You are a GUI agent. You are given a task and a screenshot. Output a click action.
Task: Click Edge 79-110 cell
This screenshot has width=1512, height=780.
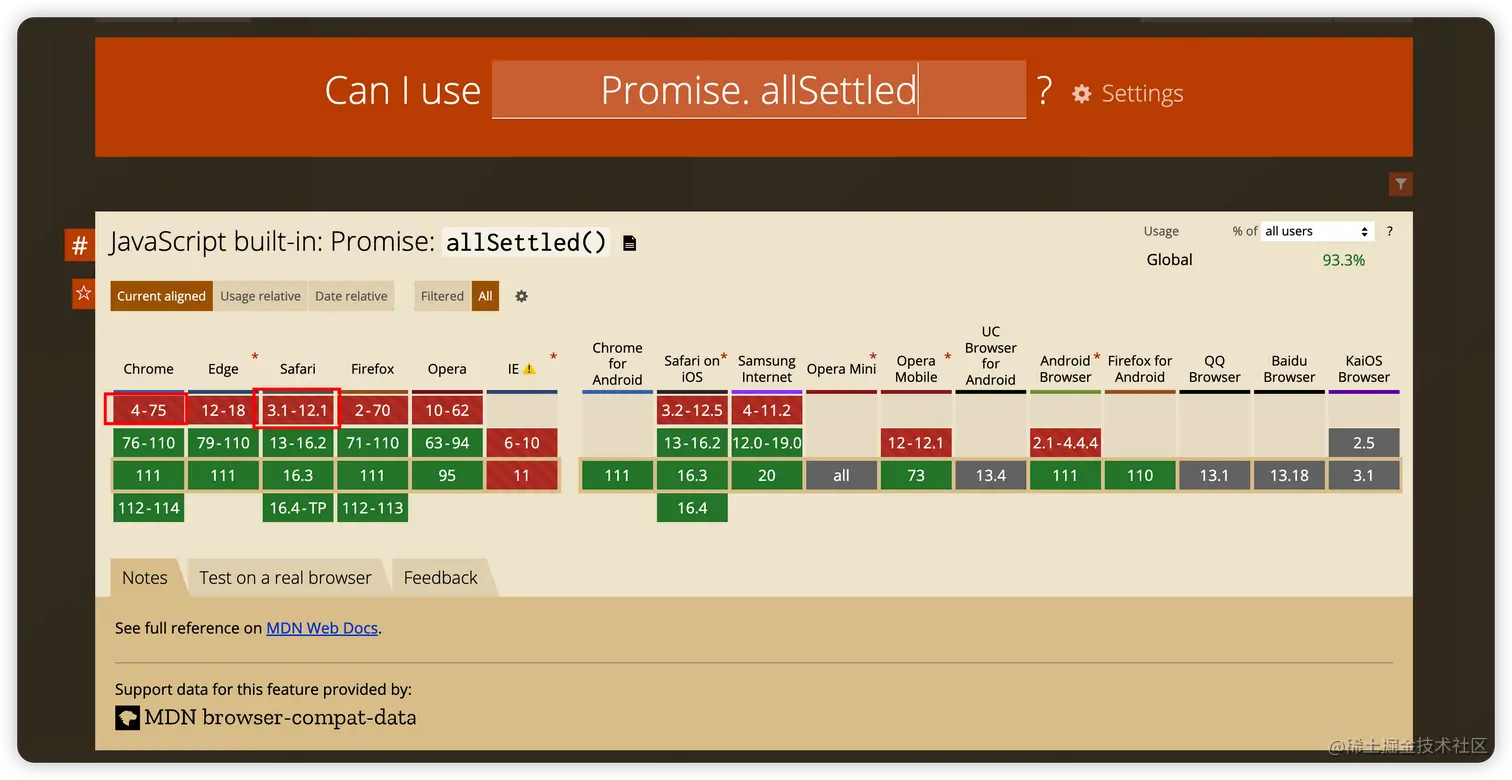pos(223,443)
